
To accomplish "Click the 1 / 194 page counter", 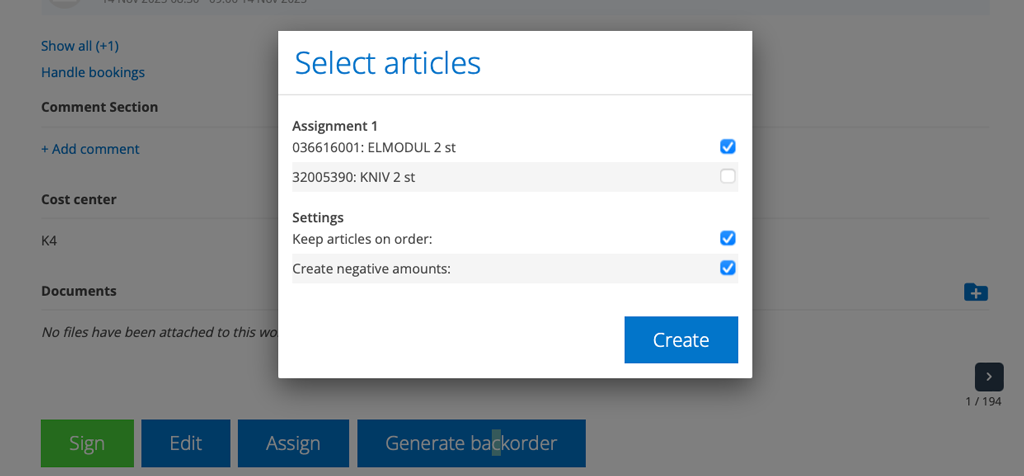I will tap(982, 401).
